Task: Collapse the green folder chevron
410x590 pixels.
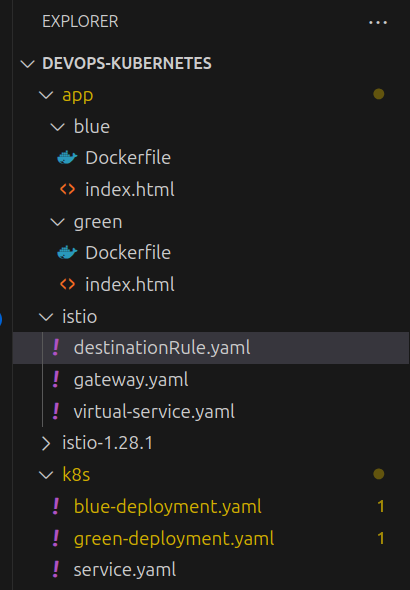Action: tap(58, 222)
